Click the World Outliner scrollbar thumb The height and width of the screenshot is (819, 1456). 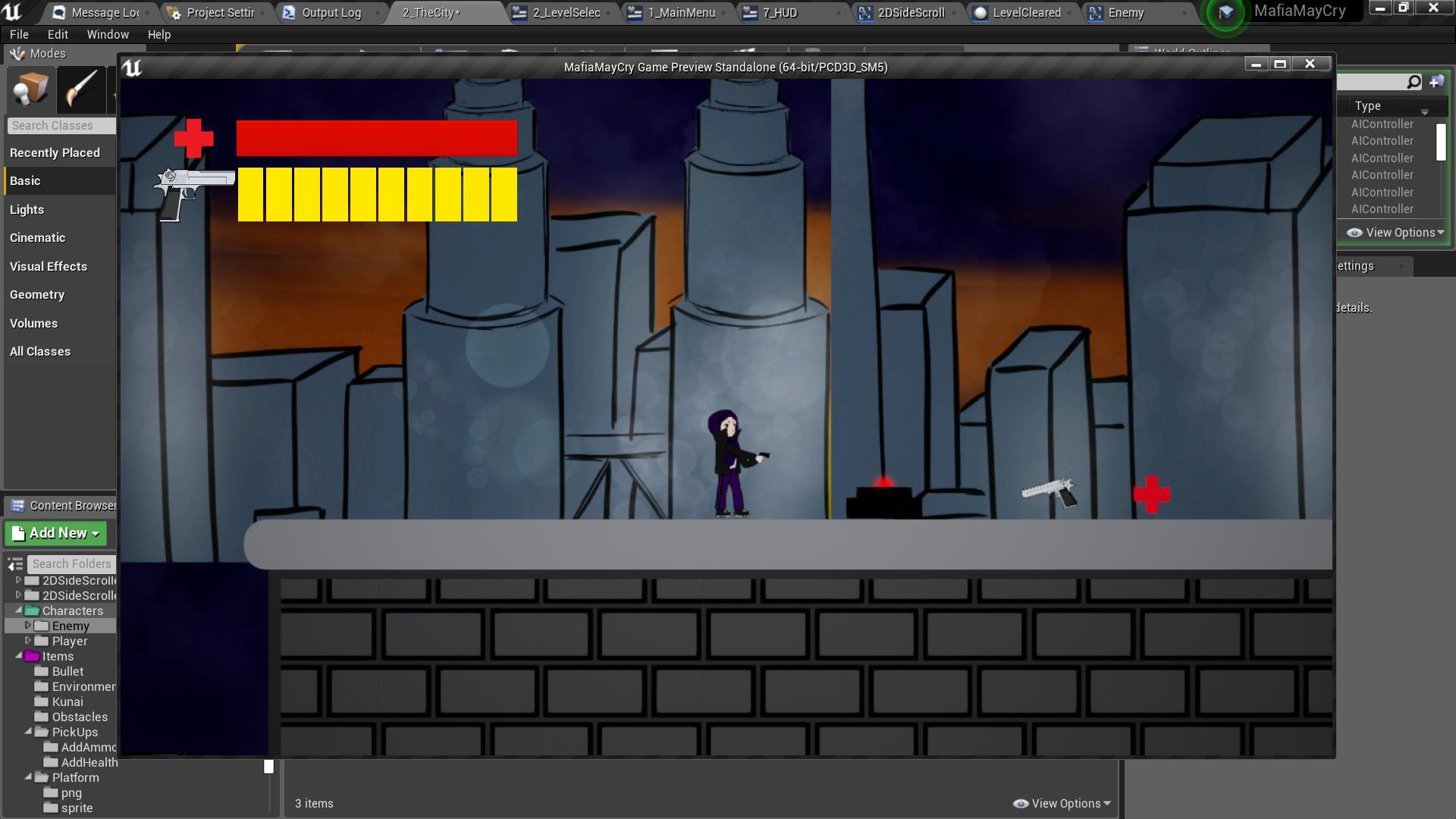pyautogui.click(x=1442, y=143)
